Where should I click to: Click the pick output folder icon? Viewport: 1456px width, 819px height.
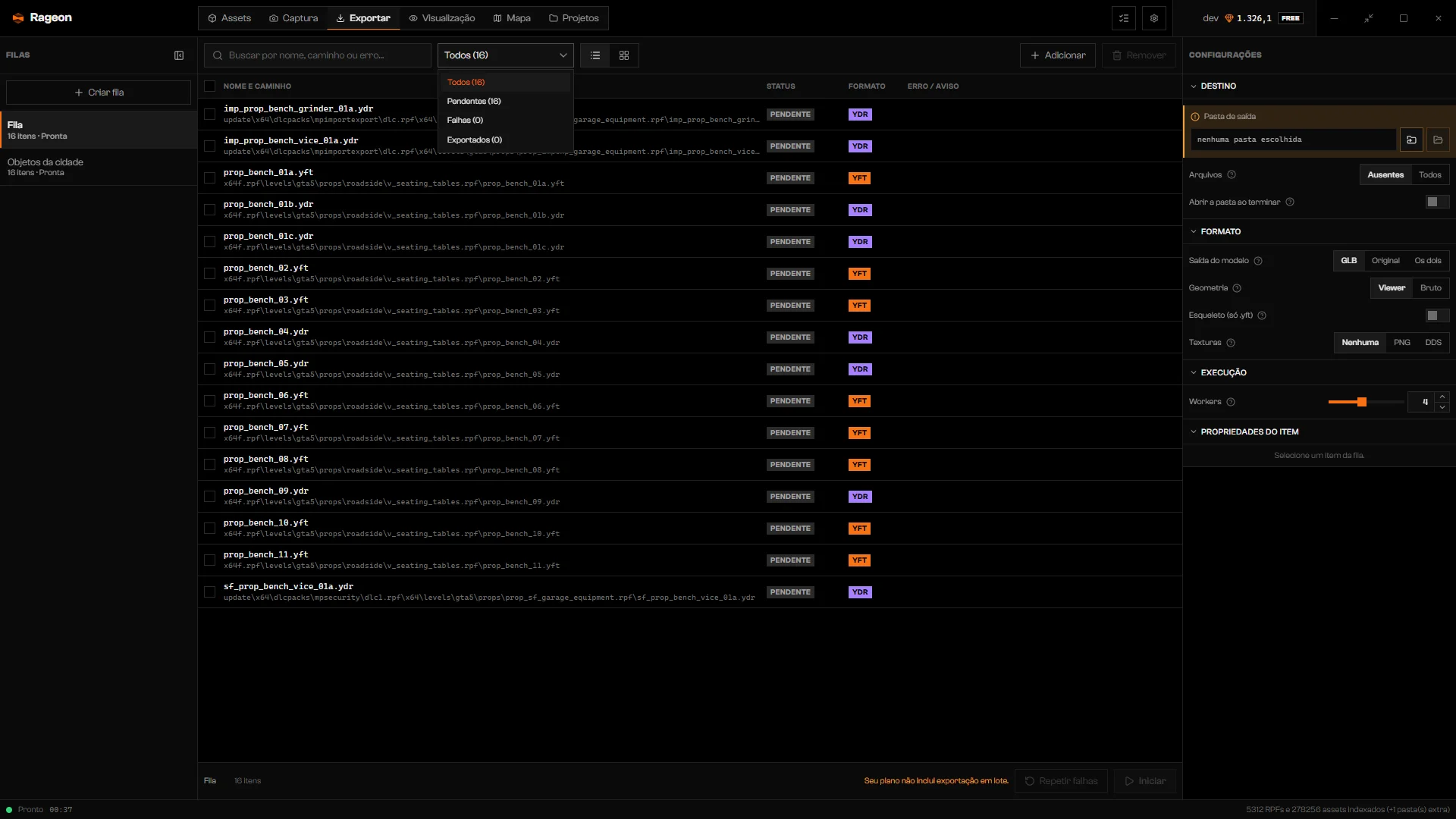click(1411, 140)
